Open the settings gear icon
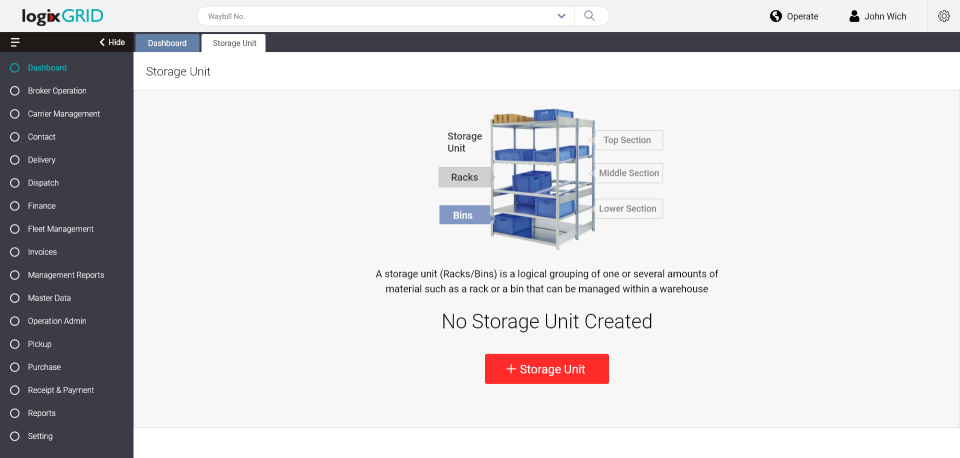The image size is (960, 458). click(x=944, y=16)
